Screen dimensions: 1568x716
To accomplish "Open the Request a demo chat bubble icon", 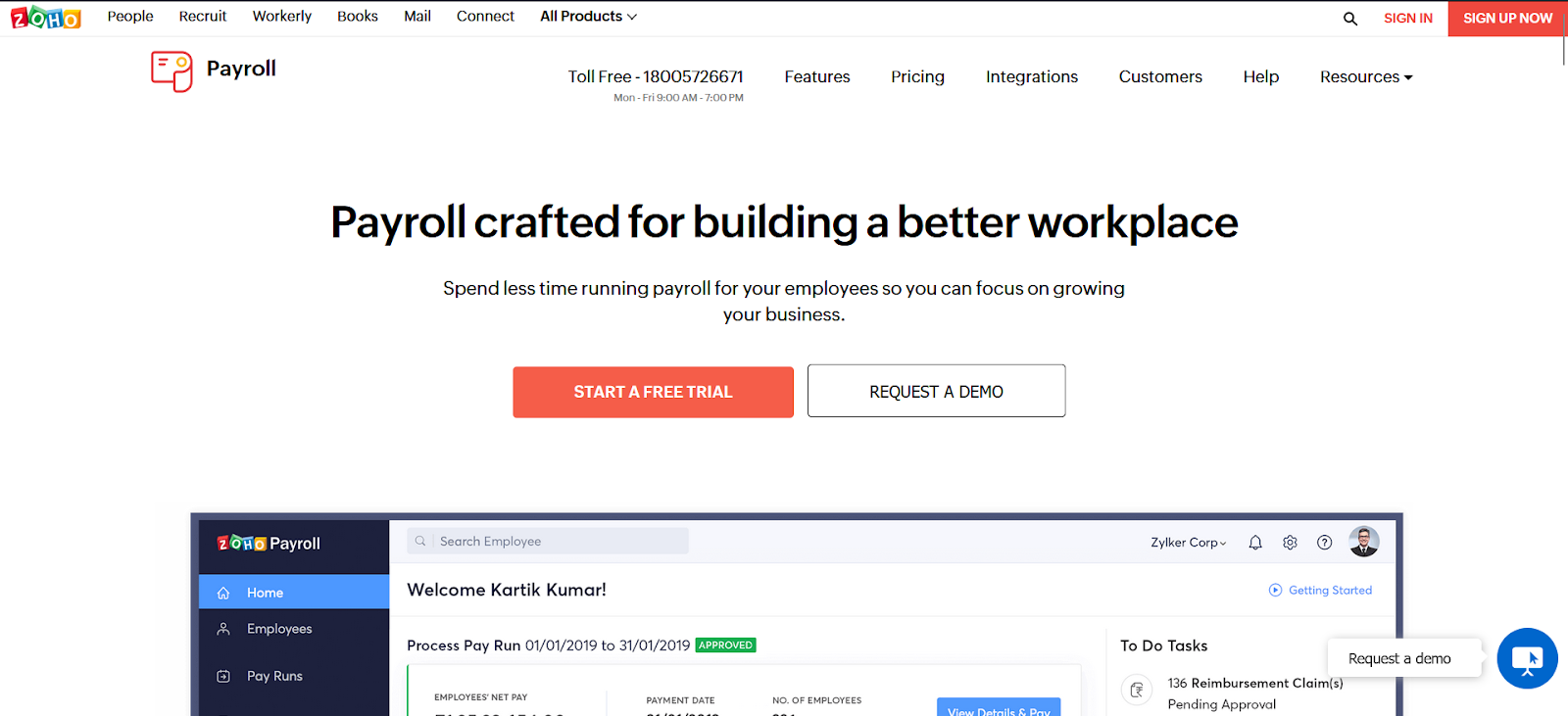I will (x=1527, y=658).
